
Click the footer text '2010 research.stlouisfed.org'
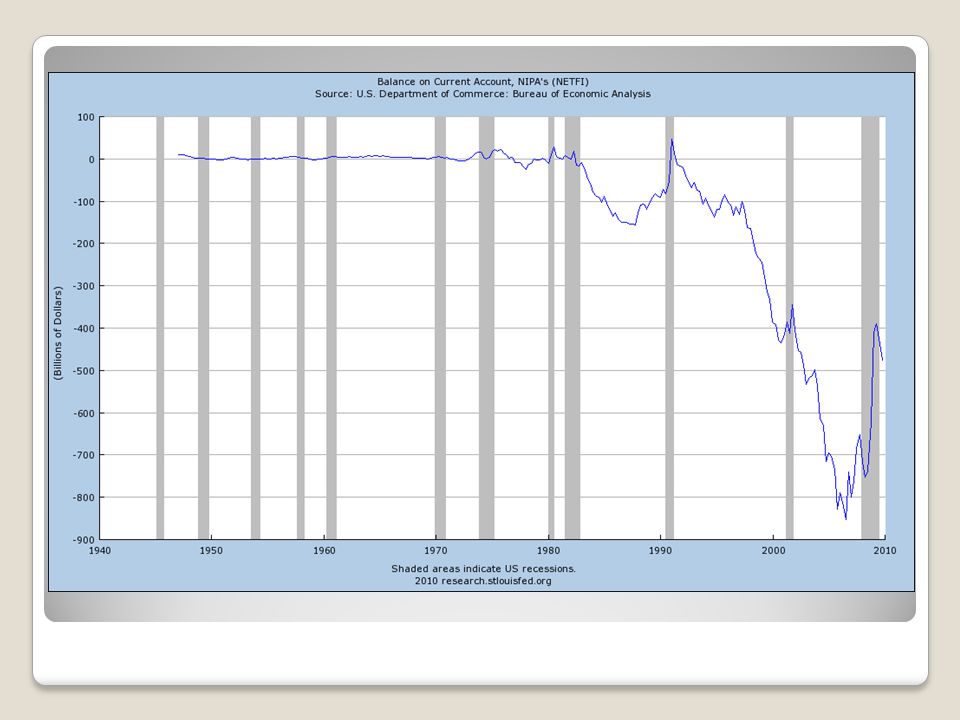coord(482,580)
